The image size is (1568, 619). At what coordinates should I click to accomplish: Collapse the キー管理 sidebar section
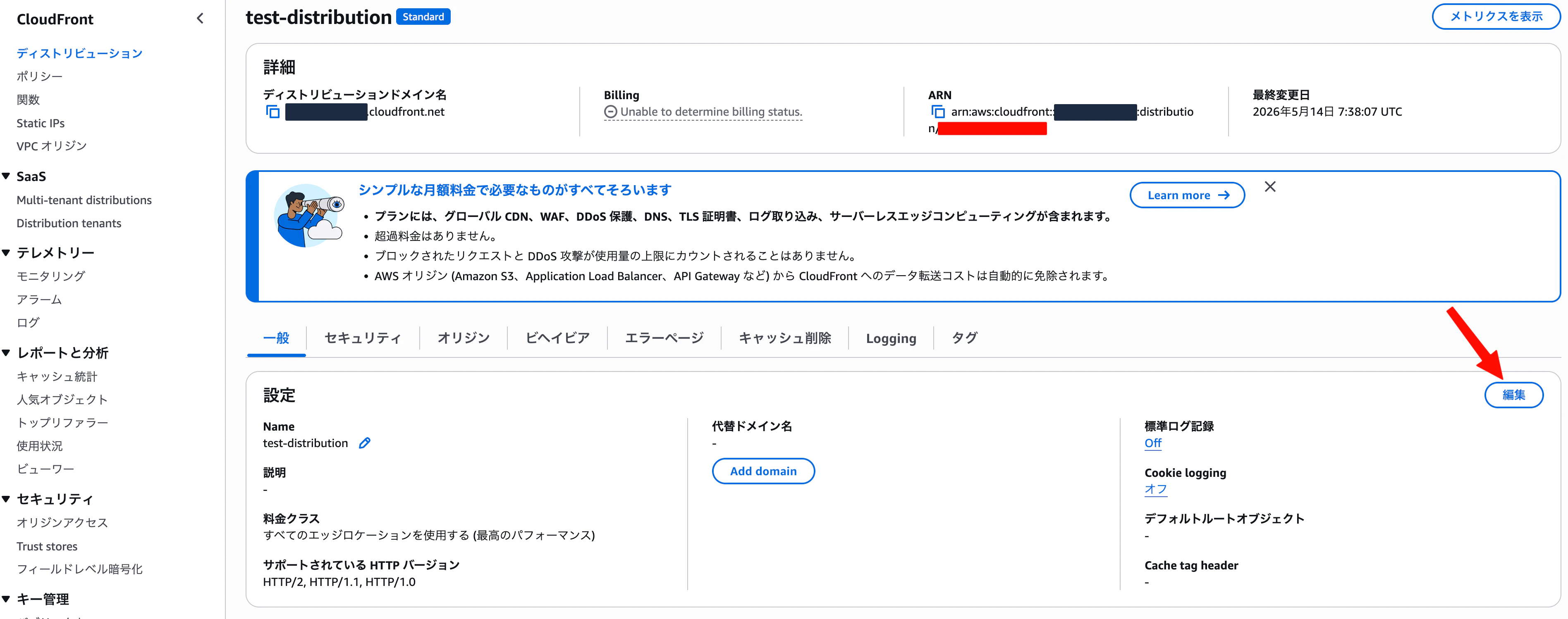point(6,599)
